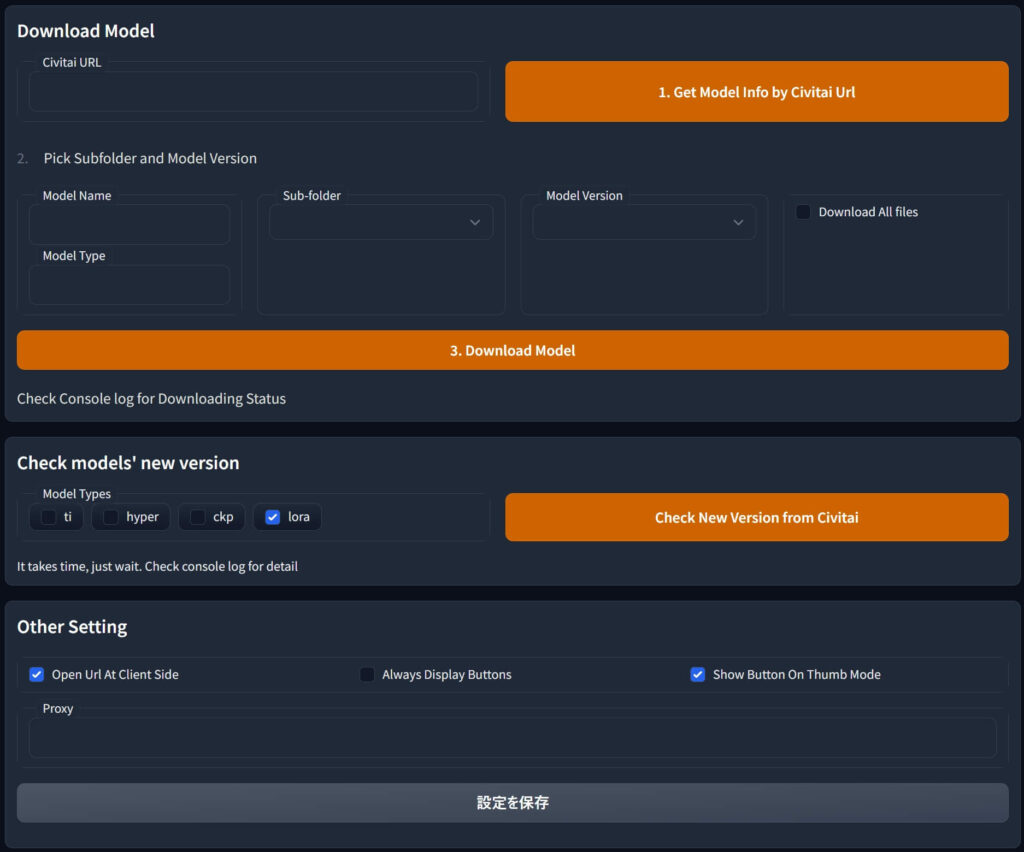Screen dimensions: 1024x852
Task: Check the ckp model type option
Action: click(x=198, y=517)
